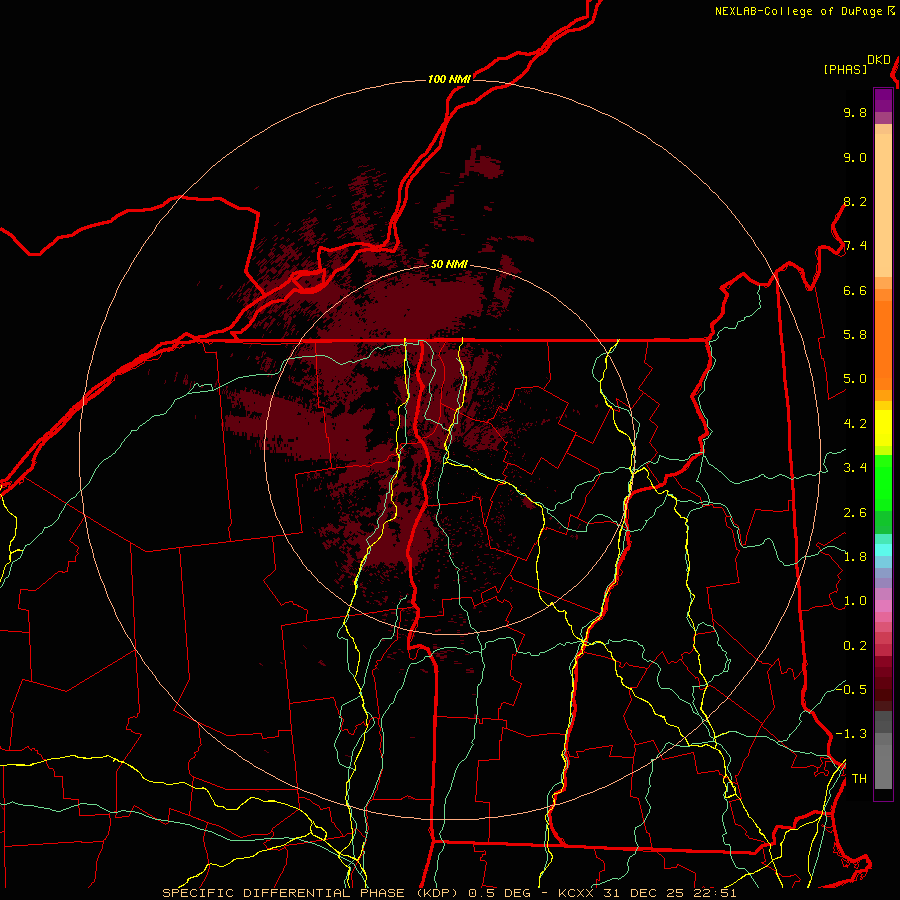Image resolution: width=900 pixels, height=900 pixels.
Task: Select the 1.8 legend value
Action: point(855,557)
